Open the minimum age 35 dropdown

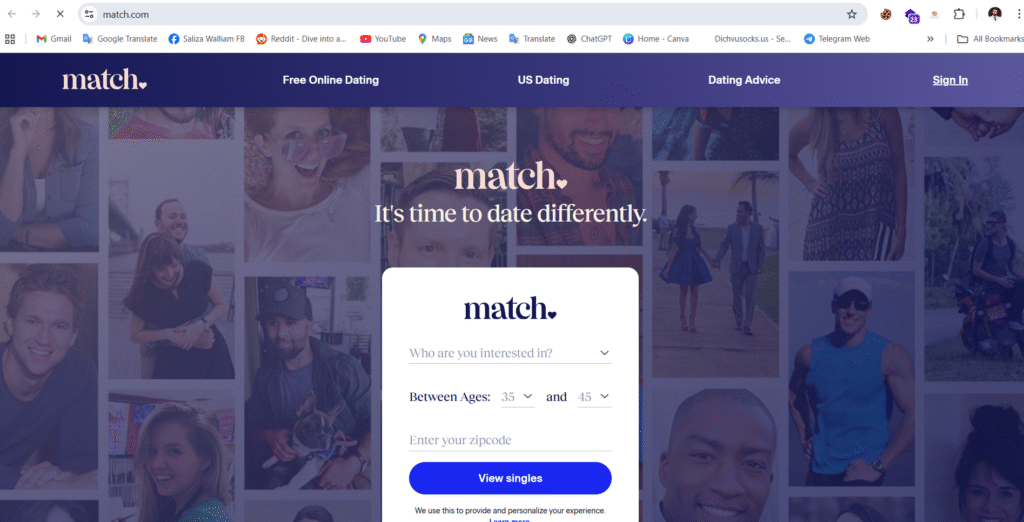pyautogui.click(x=517, y=397)
